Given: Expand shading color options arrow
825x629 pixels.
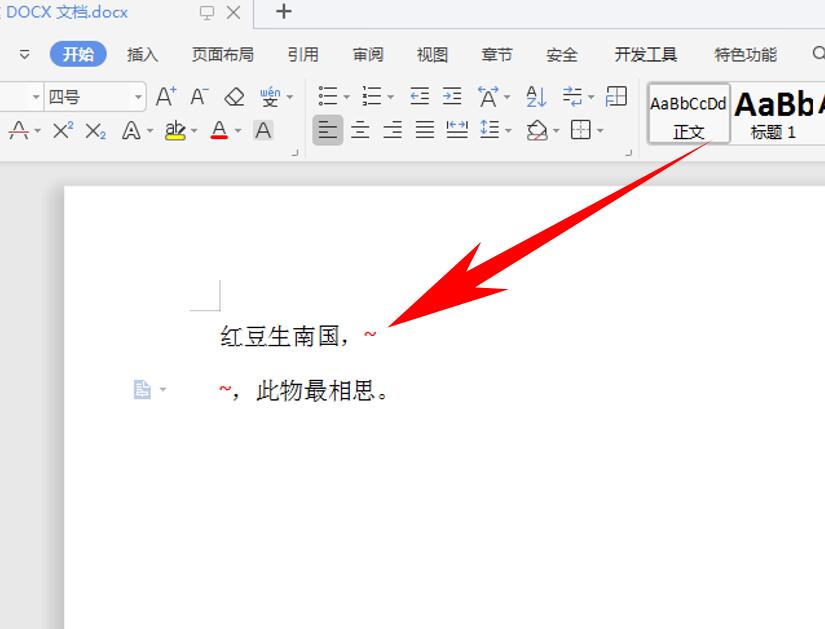Looking at the screenshot, I should tap(556, 131).
